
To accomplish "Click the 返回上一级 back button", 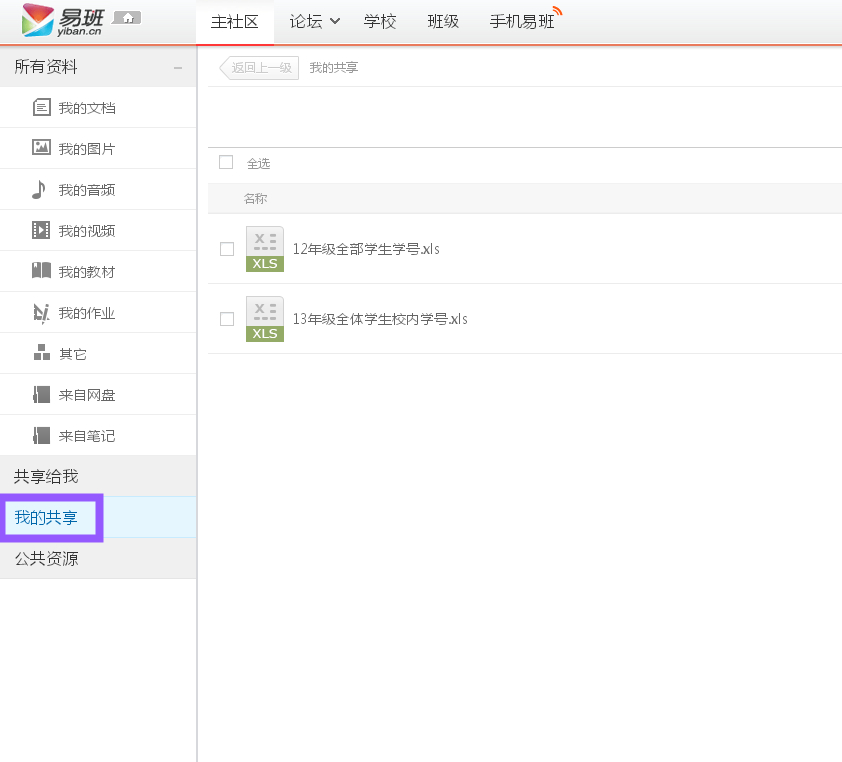I will click(260, 68).
